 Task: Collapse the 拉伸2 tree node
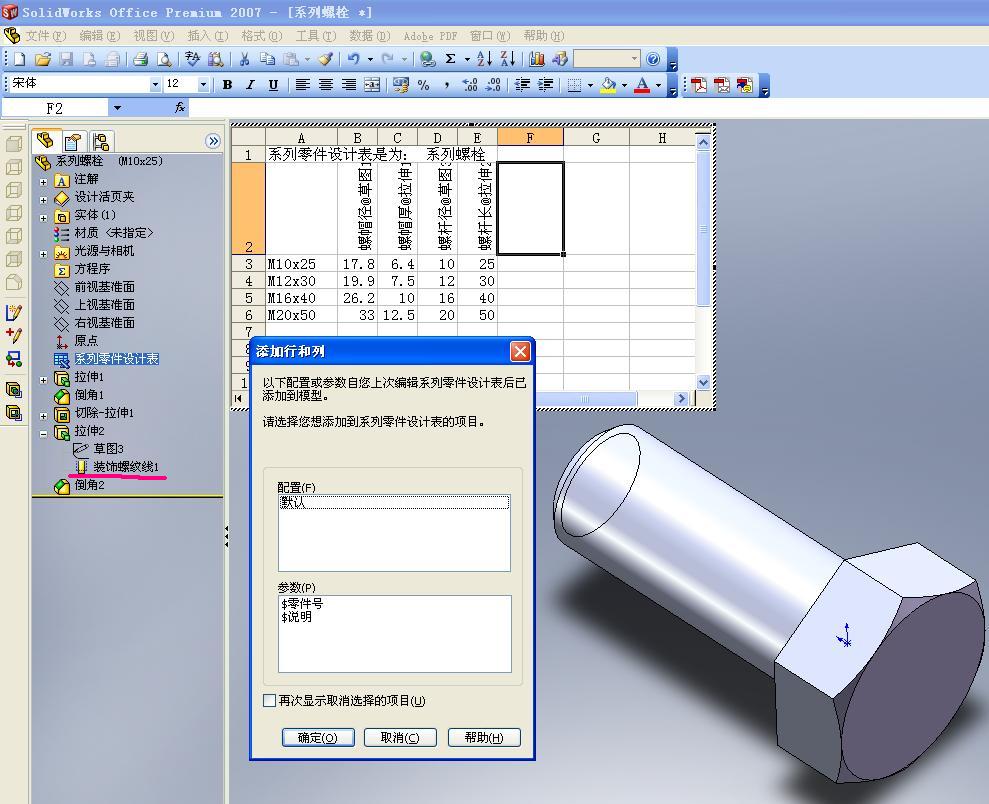[x=44, y=434]
